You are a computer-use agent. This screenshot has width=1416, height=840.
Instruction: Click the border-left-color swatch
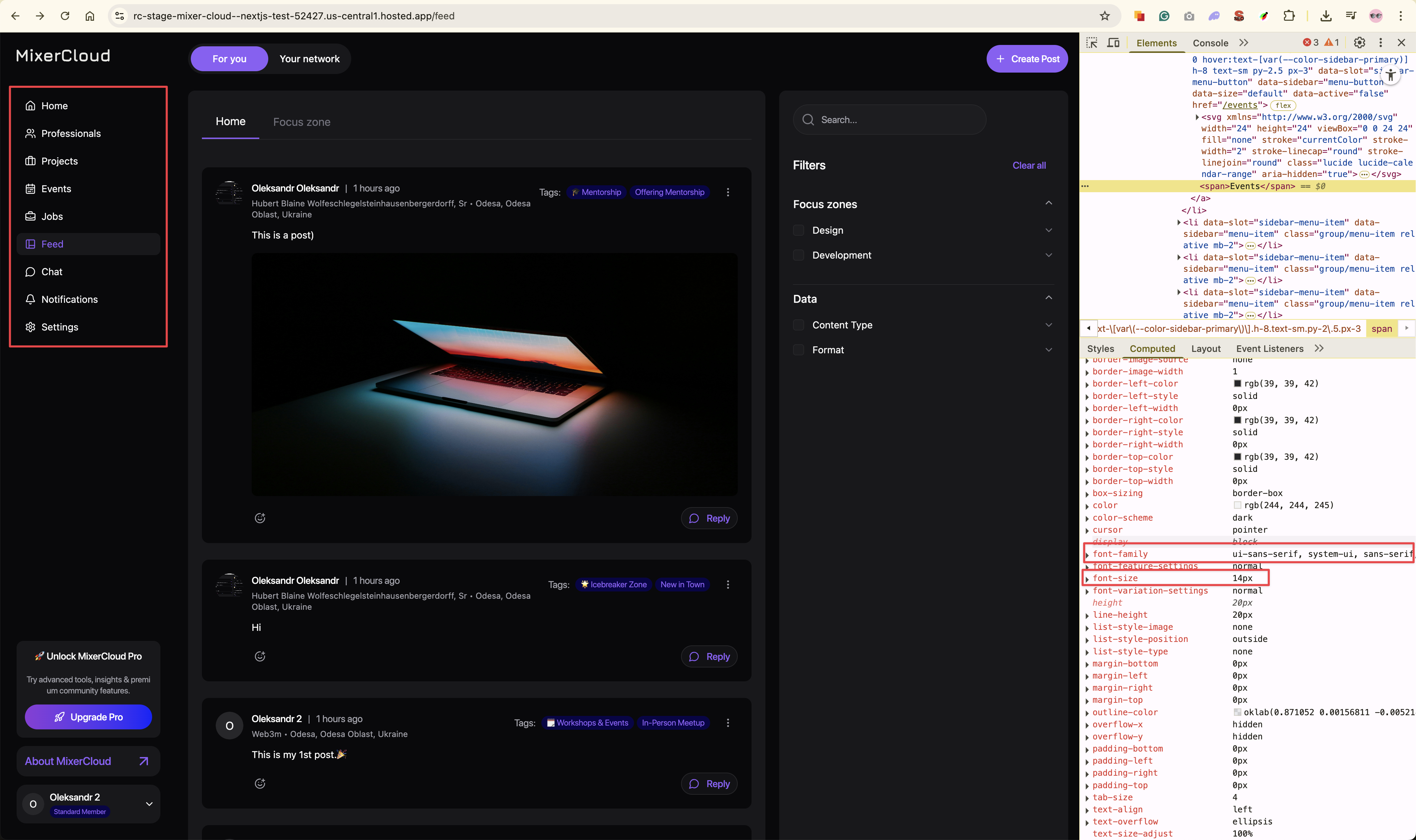click(1238, 384)
